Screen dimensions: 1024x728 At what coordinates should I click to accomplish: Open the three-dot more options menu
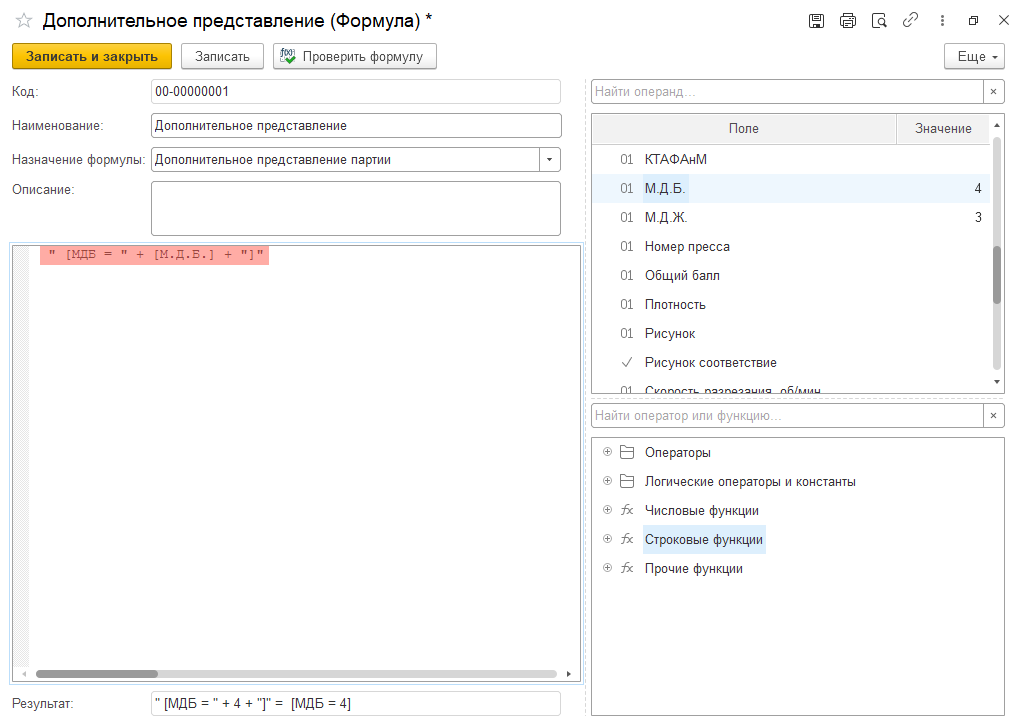tap(942, 21)
